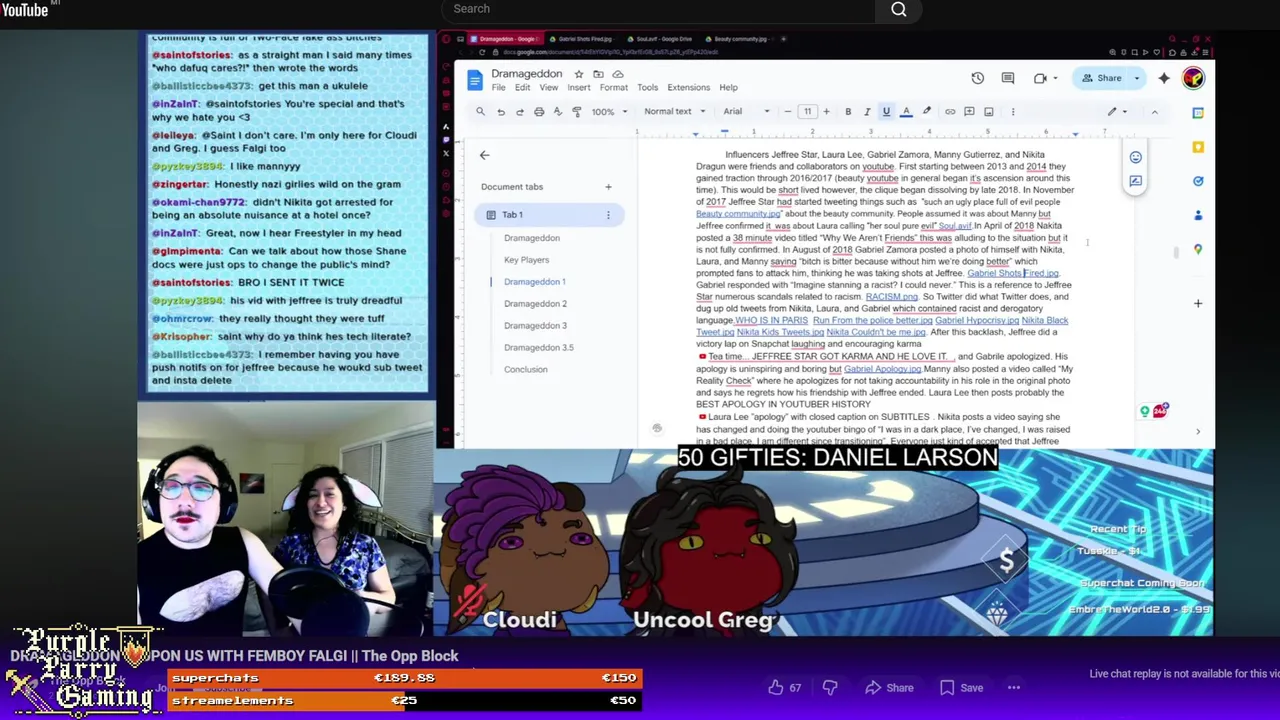Open the Normal text style dropdown
The height and width of the screenshot is (720, 1280).
(675, 112)
